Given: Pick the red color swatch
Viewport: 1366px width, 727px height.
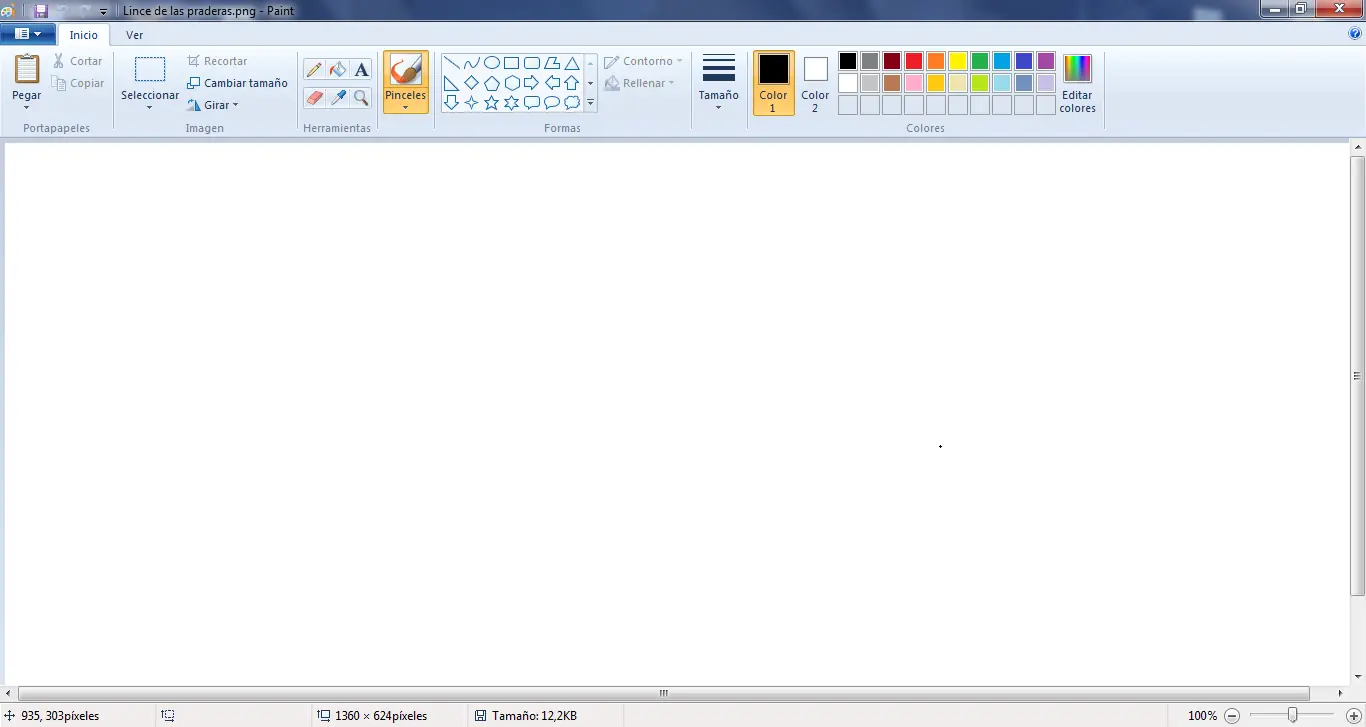Looking at the screenshot, I should pyautogui.click(x=913, y=61).
